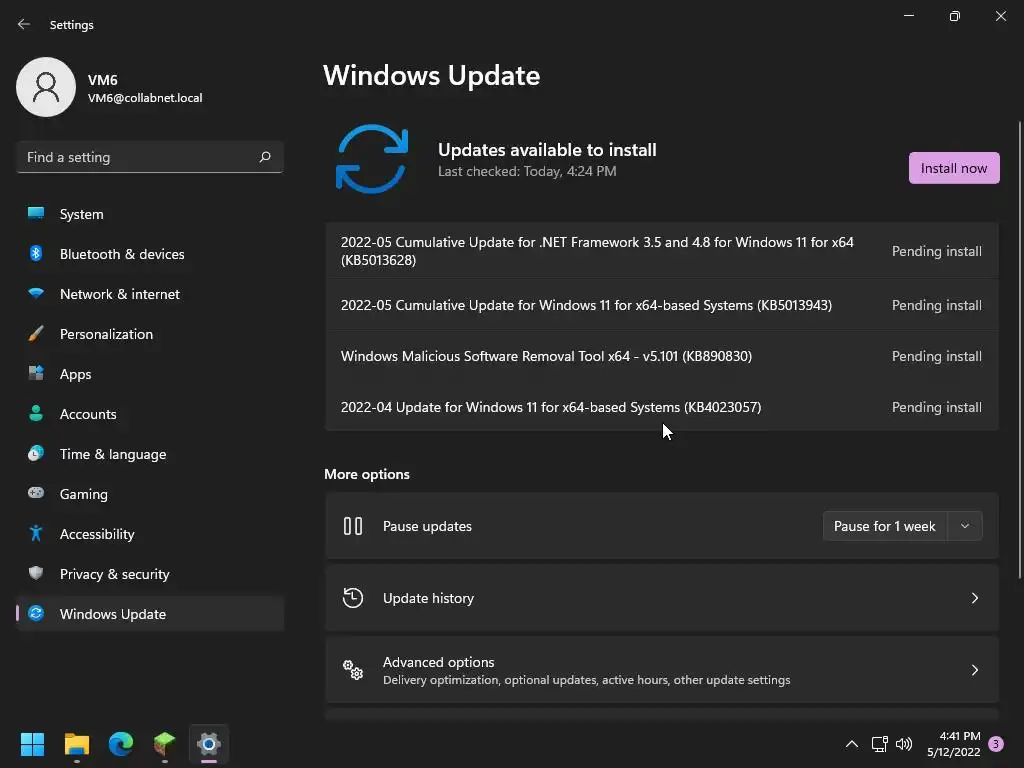Click Pending install status for KB5013943
The image size is (1024, 768).
click(936, 305)
